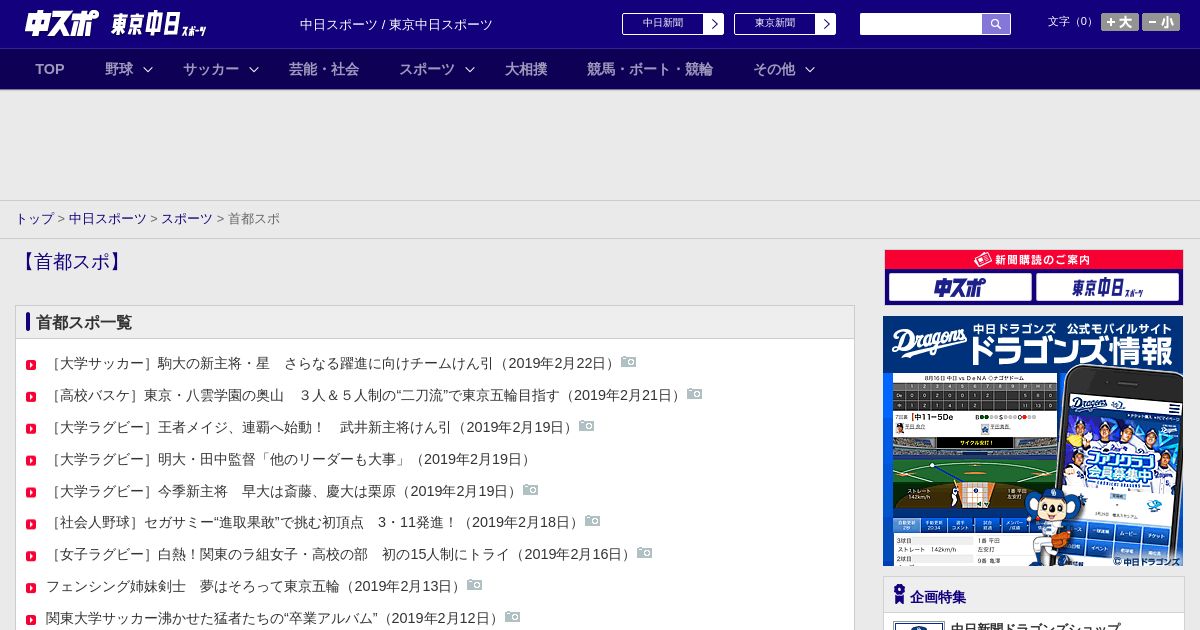Expand the 野球 dropdown chevron
The width and height of the screenshot is (1200, 630).
click(148, 69)
